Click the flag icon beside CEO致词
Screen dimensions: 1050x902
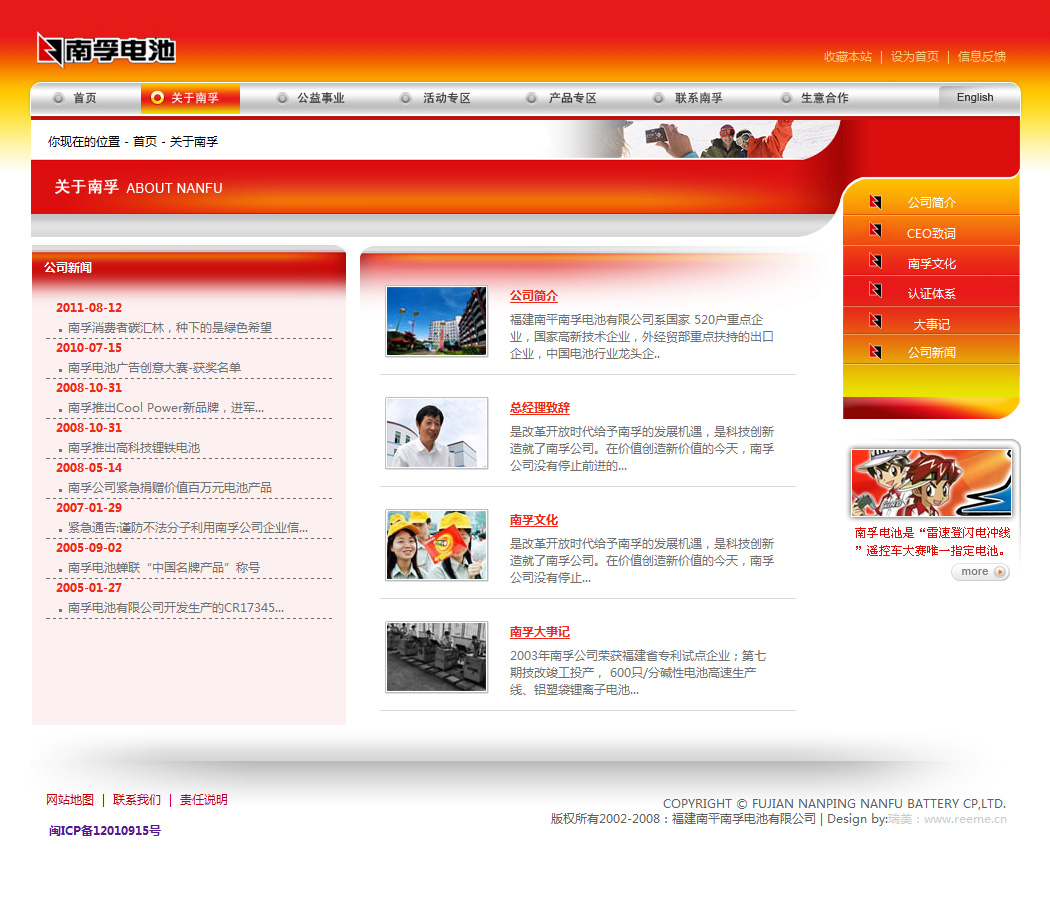pos(875,230)
